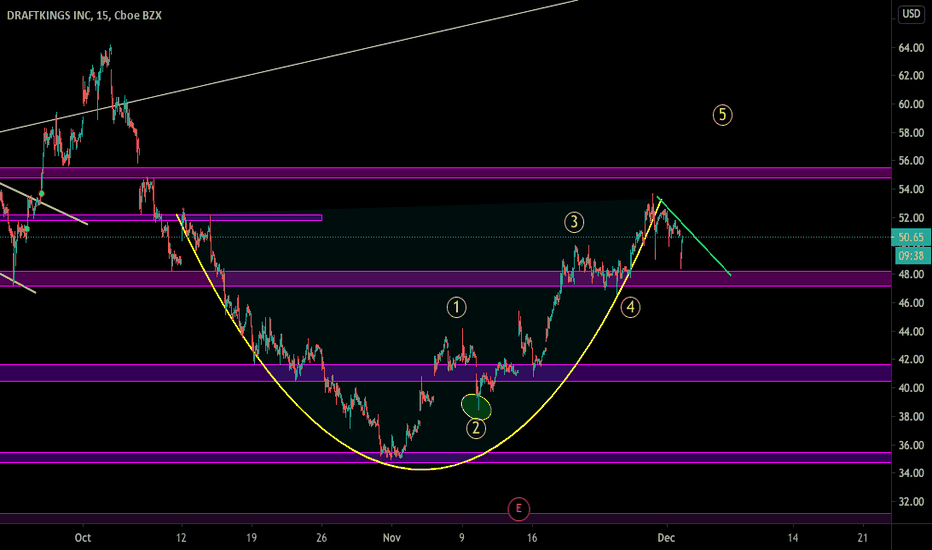Click the earnings E marker
Viewport: 932px width, 550px height.
pyautogui.click(x=518, y=508)
